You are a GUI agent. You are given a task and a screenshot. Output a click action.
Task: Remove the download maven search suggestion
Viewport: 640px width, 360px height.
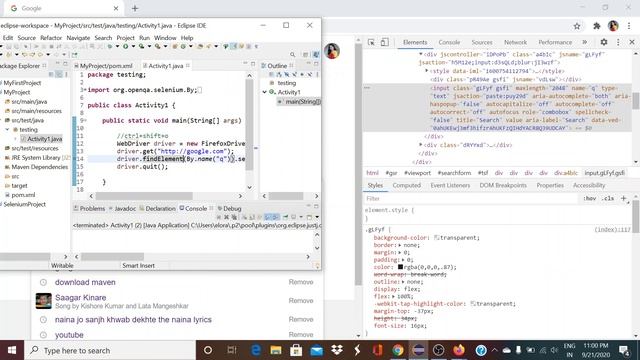point(301,282)
